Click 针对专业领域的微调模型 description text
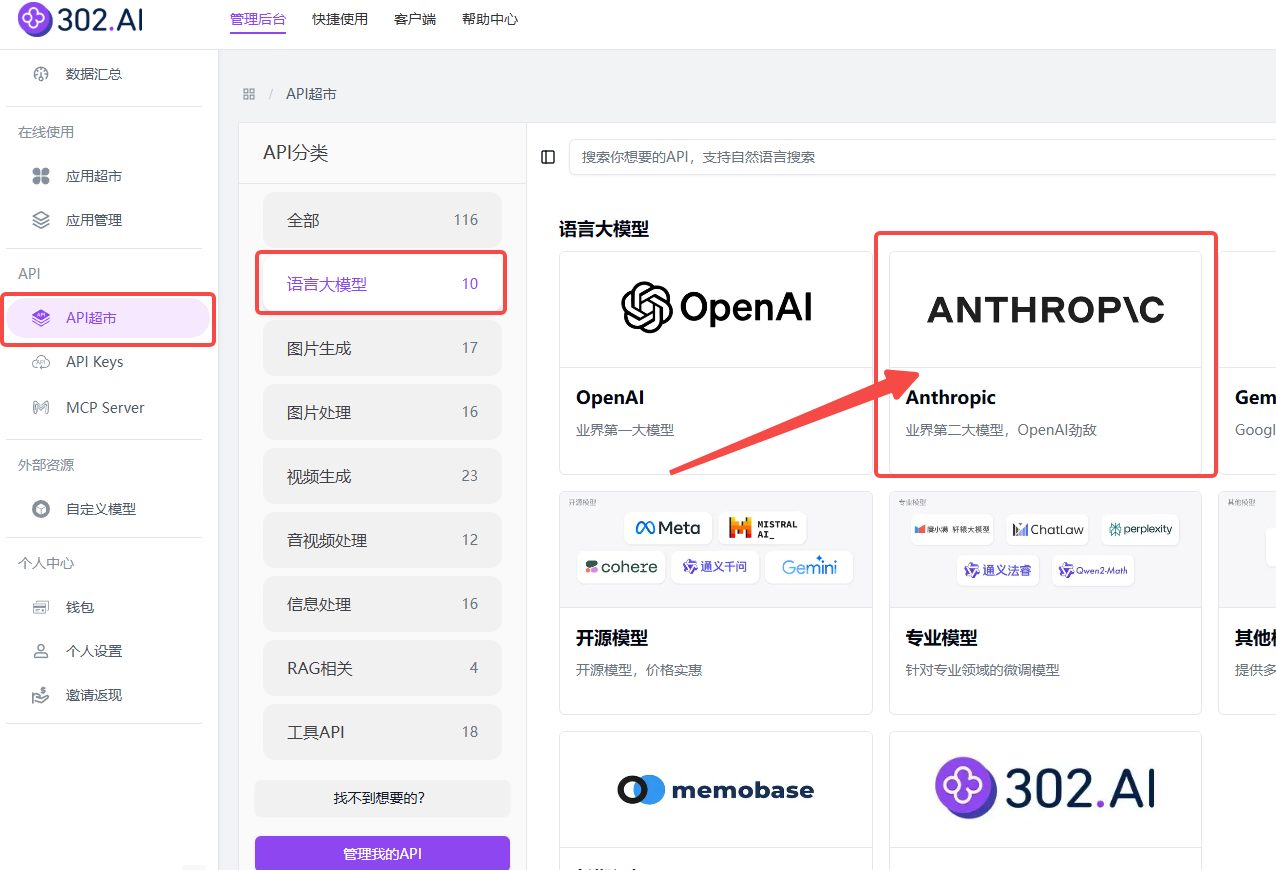The width and height of the screenshot is (1276, 870). 983,670
